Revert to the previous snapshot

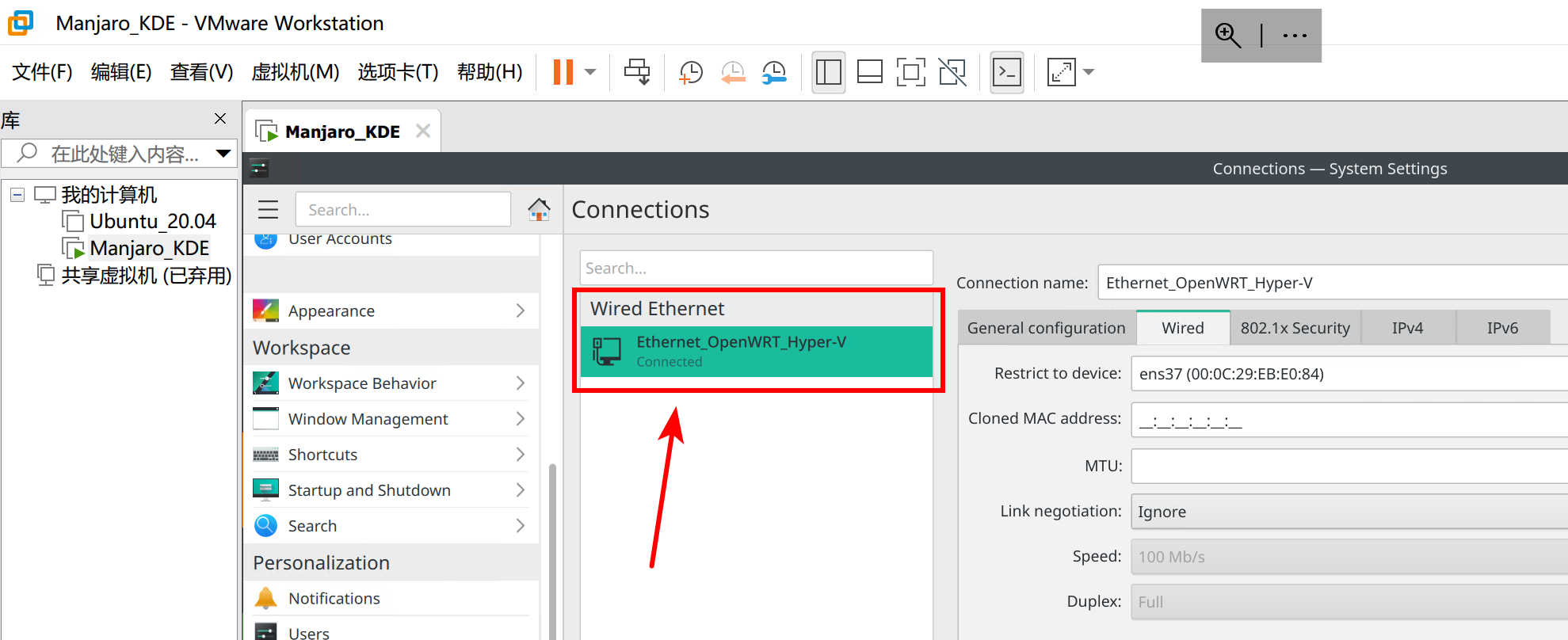[x=733, y=72]
